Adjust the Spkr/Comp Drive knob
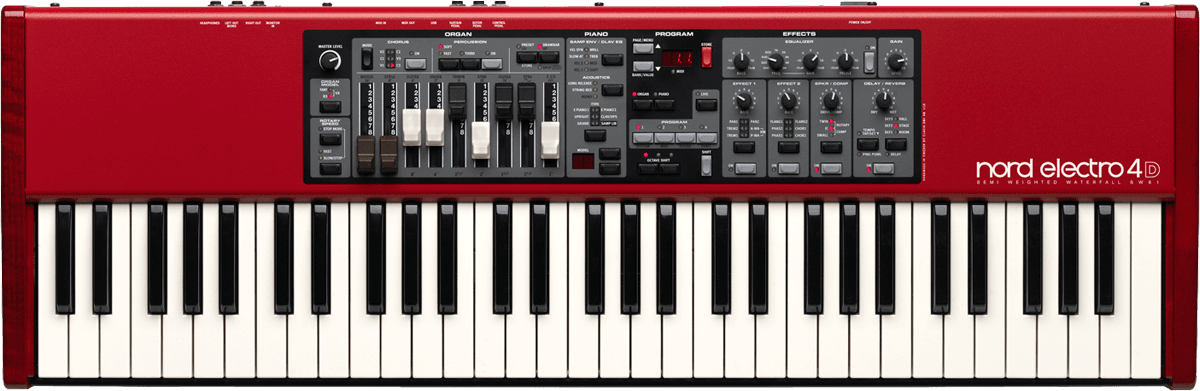Screen dimensions: 1200x391 (x=831, y=101)
